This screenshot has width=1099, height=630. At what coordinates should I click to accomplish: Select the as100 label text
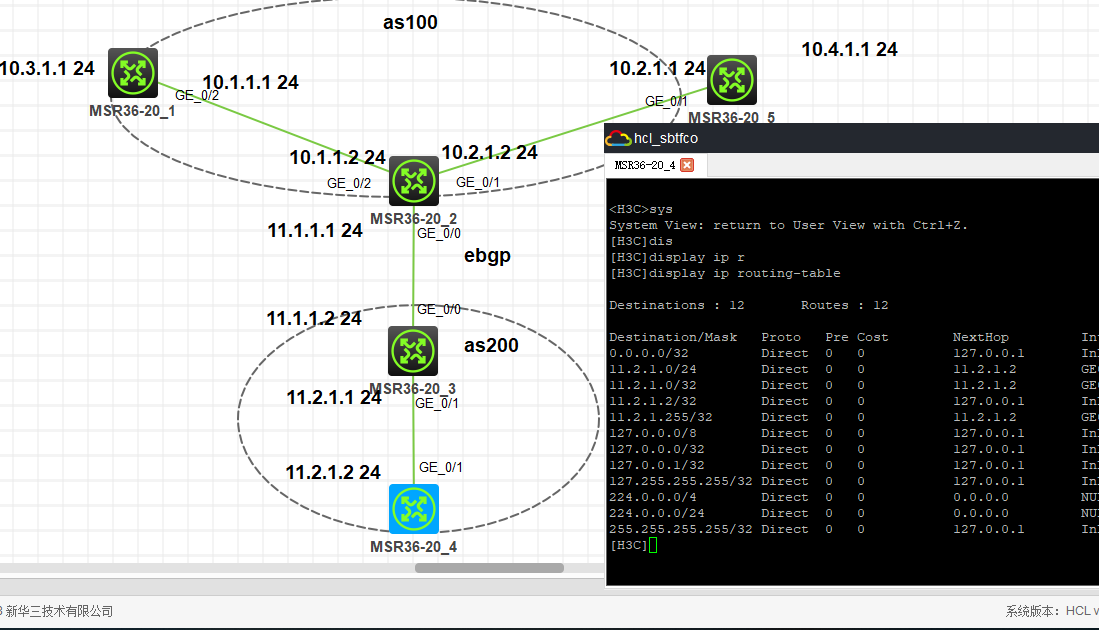pos(410,22)
